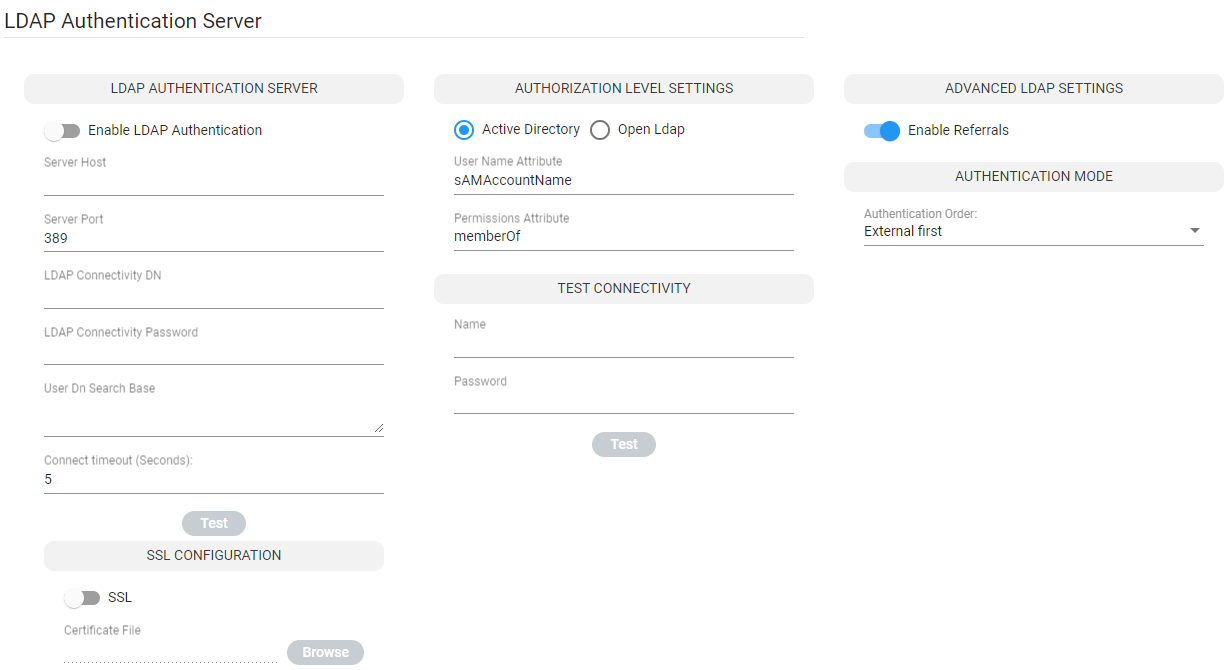The width and height of the screenshot is (1228, 670).
Task: Choose the Open Ldap radio option
Action: point(600,130)
